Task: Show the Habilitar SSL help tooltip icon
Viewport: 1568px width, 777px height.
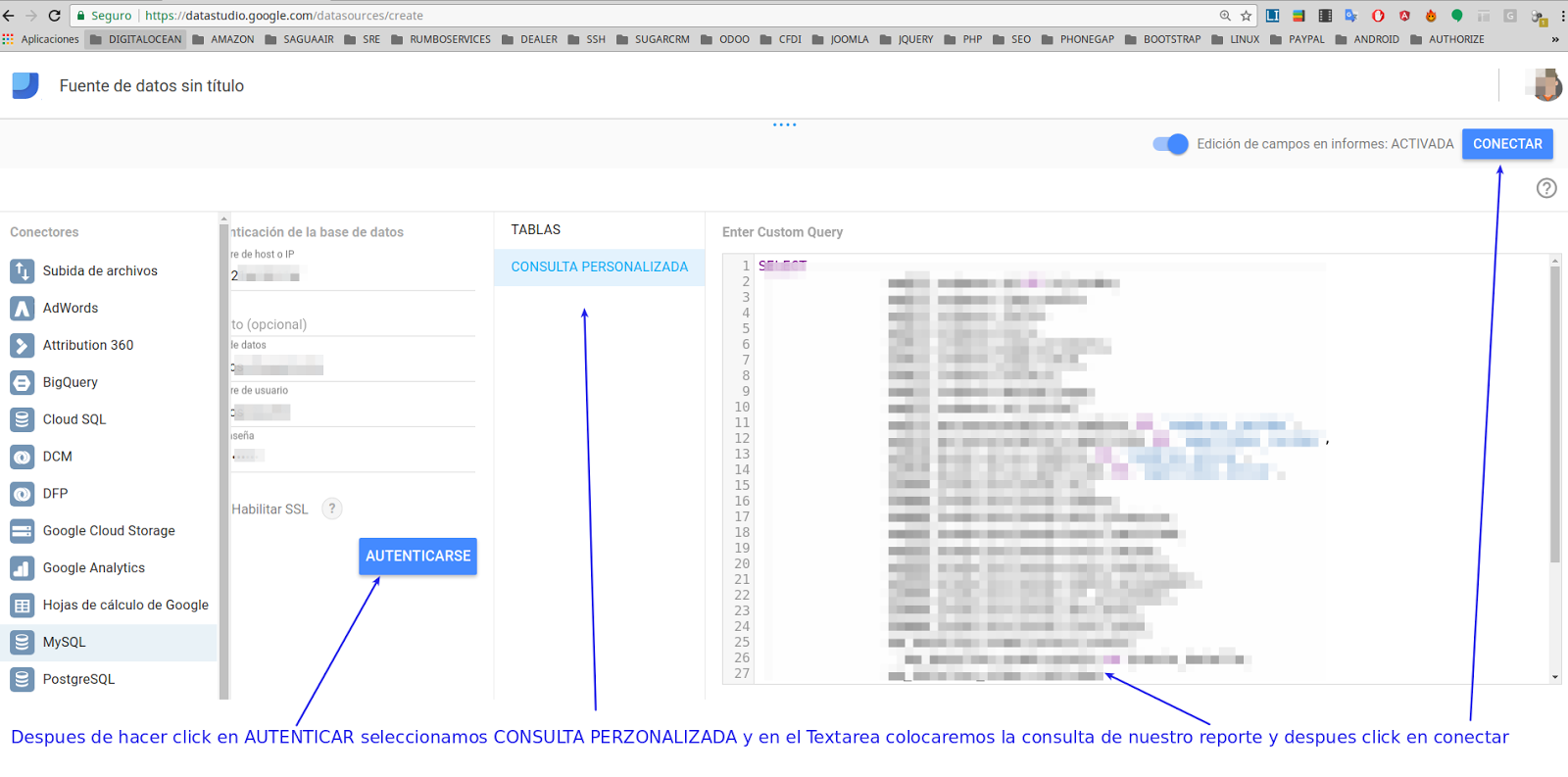Action: click(x=332, y=509)
